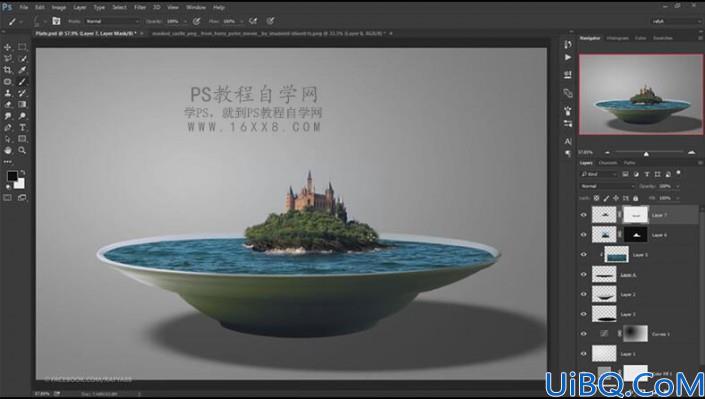Select Layer 6 mask thumbnail

click(x=636, y=235)
